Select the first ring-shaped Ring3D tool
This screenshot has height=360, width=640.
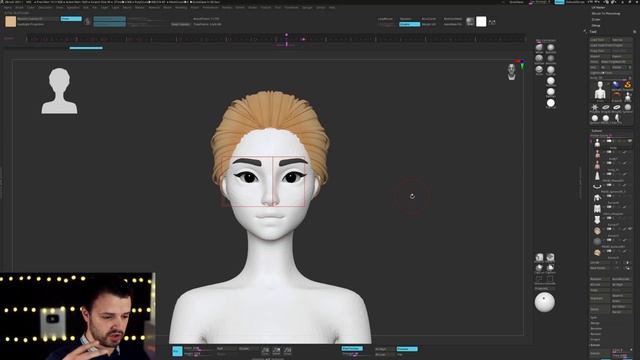click(x=606, y=108)
